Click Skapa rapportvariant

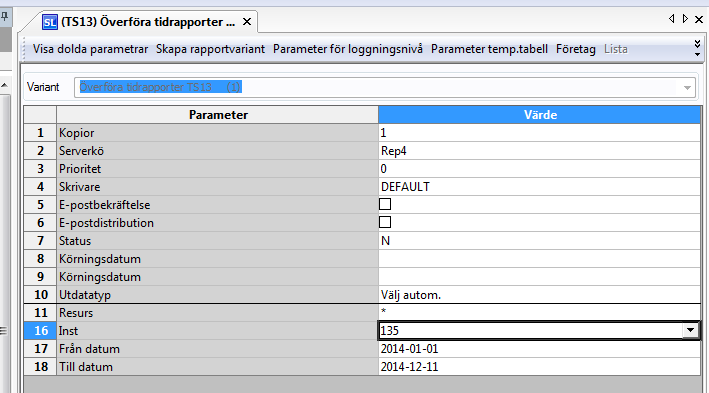tap(210, 49)
